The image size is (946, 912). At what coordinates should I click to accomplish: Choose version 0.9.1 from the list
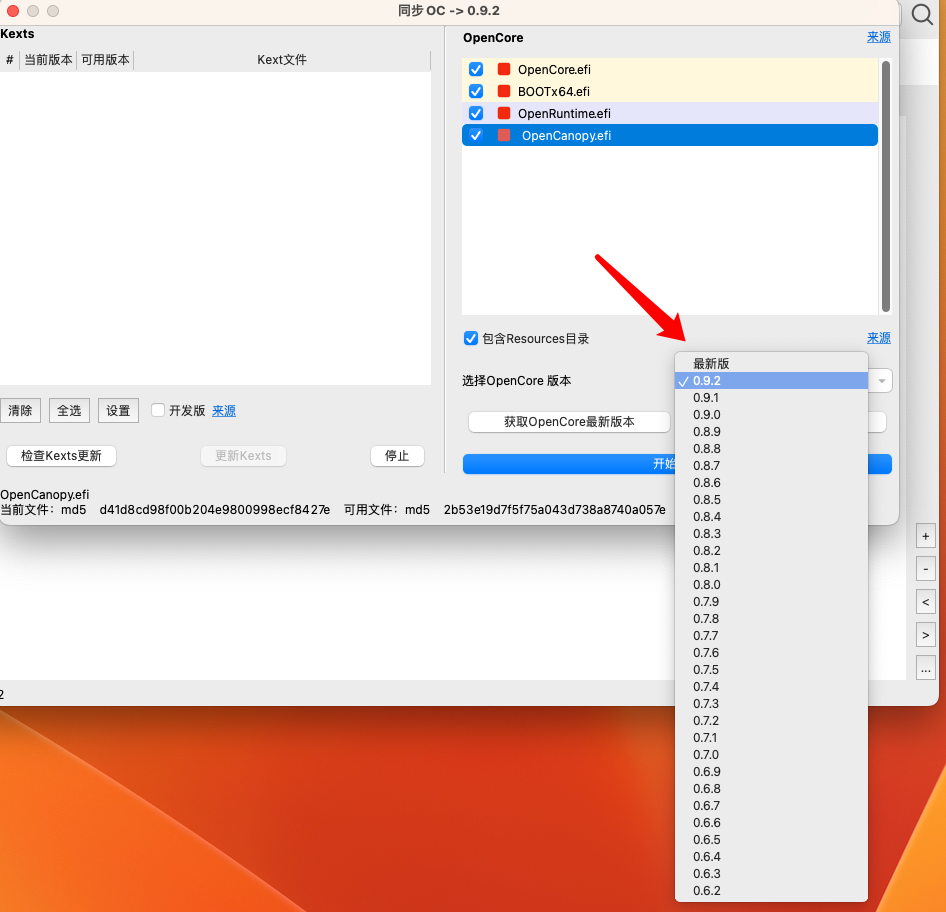pyautogui.click(x=771, y=397)
